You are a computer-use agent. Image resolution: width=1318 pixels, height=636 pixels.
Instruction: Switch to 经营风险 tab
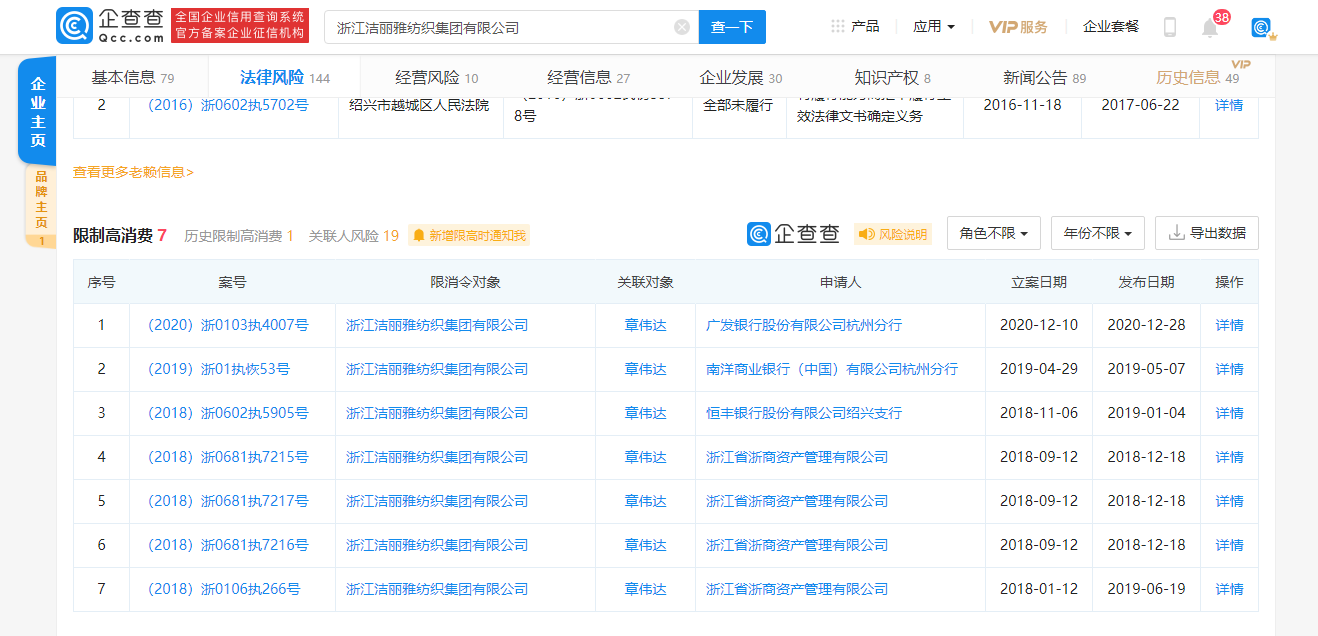[x=437, y=77]
